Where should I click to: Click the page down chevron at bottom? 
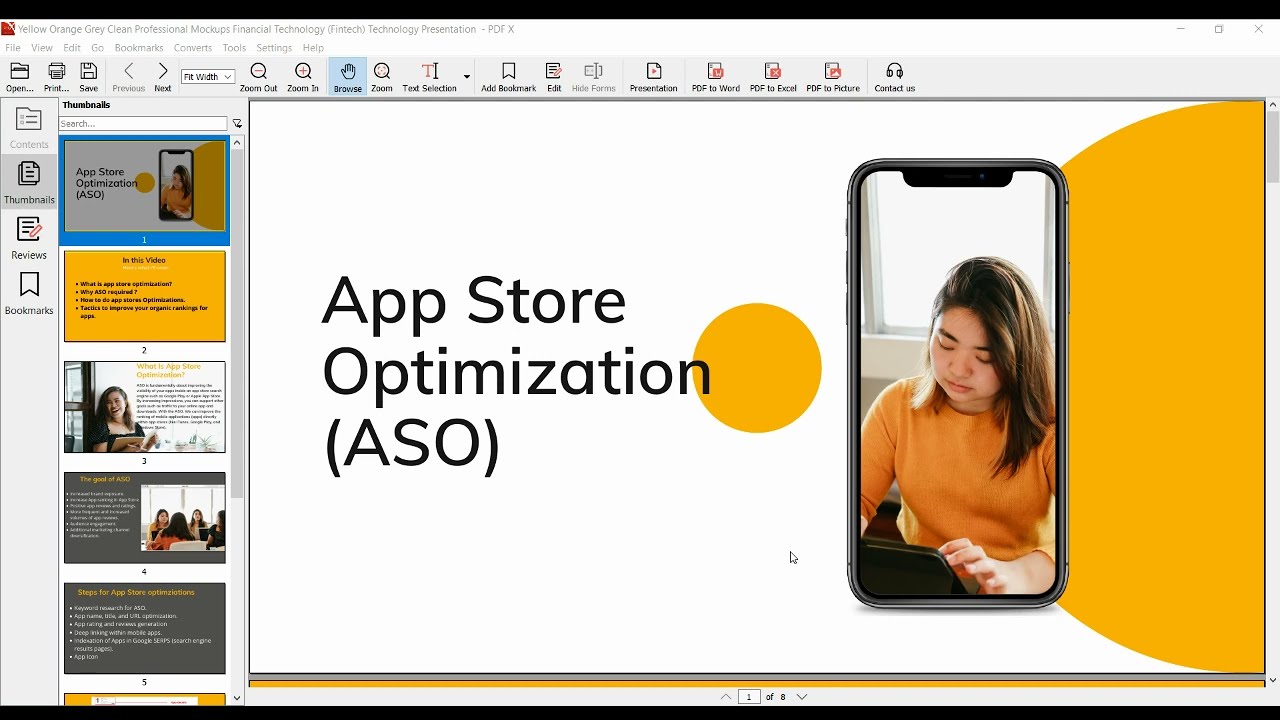[802, 697]
